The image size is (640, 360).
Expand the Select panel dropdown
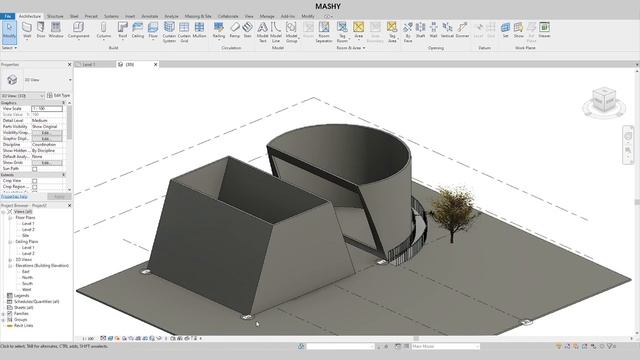(9, 48)
